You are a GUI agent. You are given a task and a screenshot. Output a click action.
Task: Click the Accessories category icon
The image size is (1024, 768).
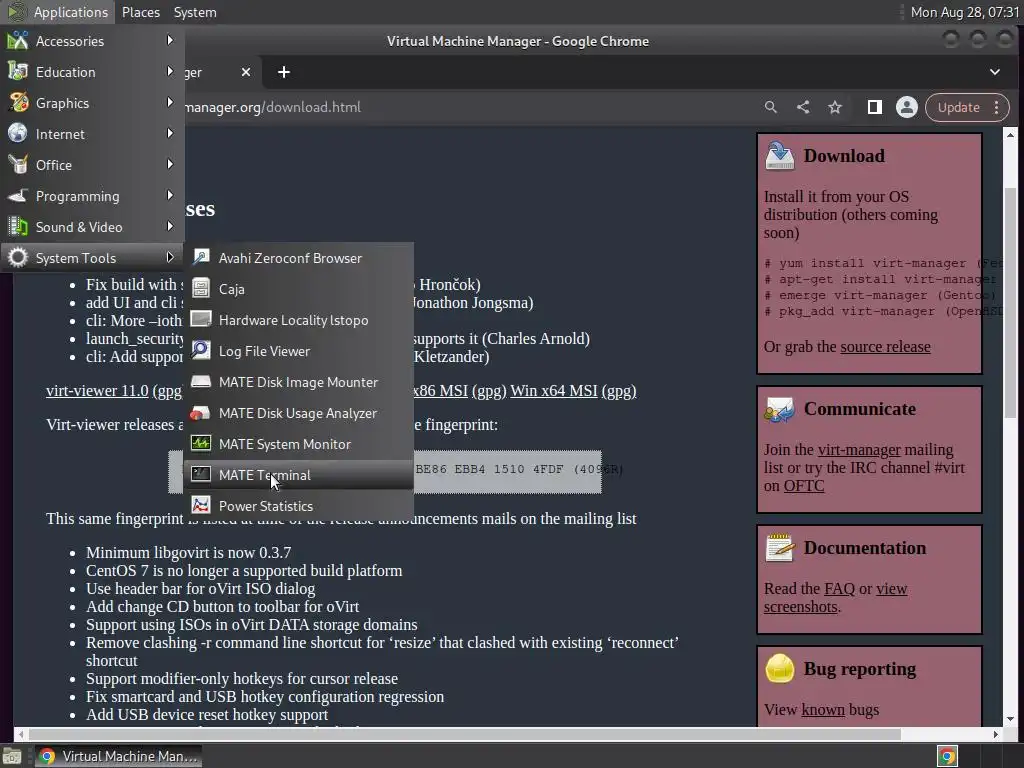pos(18,40)
